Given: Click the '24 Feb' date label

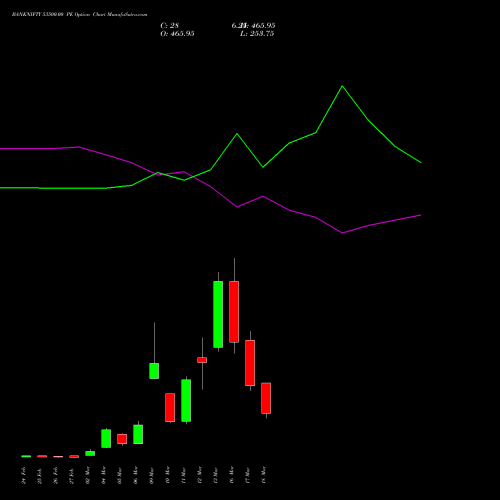Looking at the screenshot, I should tap(24, 475).
